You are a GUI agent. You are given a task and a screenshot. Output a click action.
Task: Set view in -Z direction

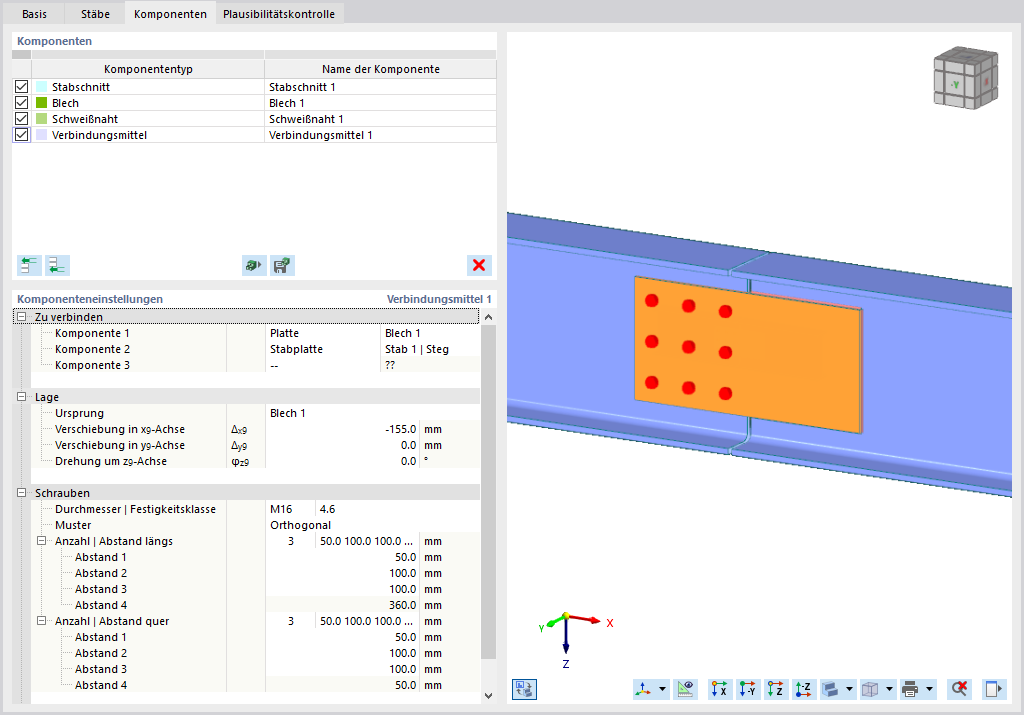click(x=804, y=689)
